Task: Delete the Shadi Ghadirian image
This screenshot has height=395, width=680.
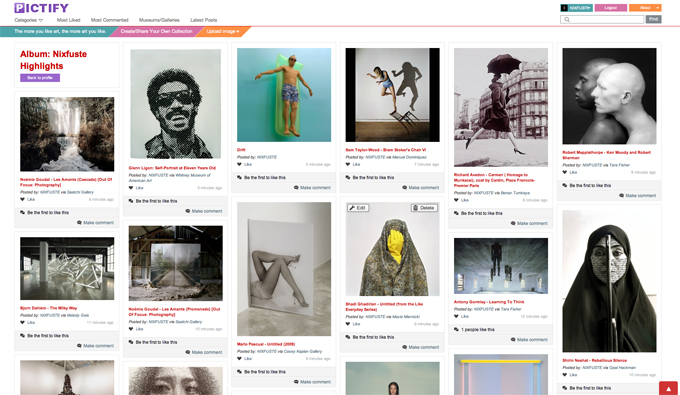Action: 424,208
